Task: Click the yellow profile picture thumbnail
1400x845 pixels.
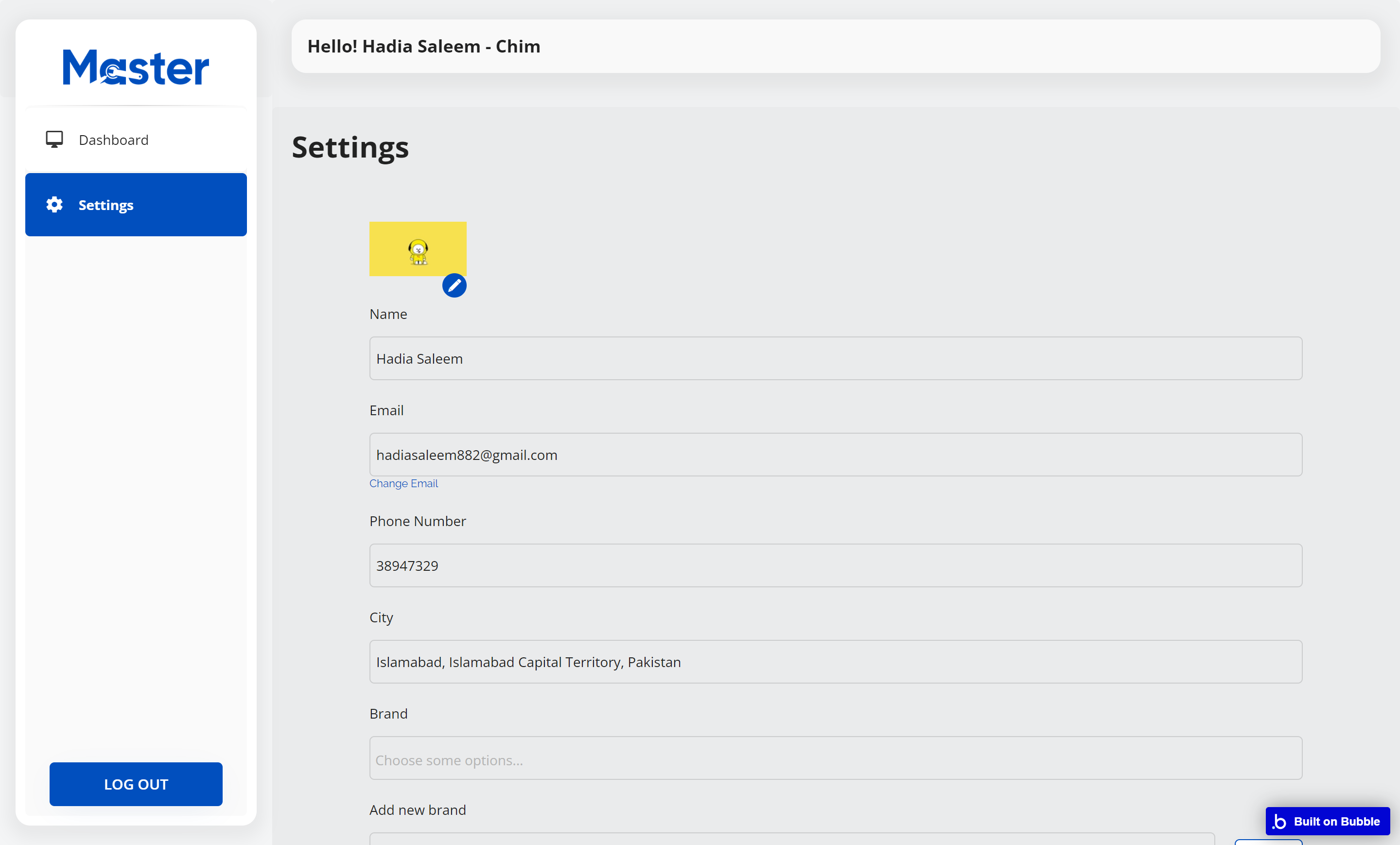Action: pyautogui.click(x=418, y=249)
